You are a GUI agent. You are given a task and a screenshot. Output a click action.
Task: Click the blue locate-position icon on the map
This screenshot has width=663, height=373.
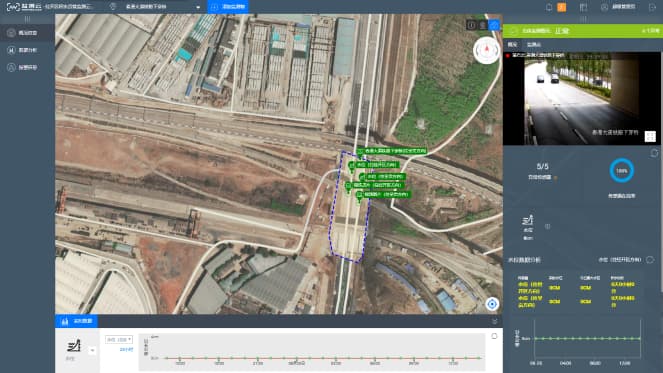coord(492,304)
